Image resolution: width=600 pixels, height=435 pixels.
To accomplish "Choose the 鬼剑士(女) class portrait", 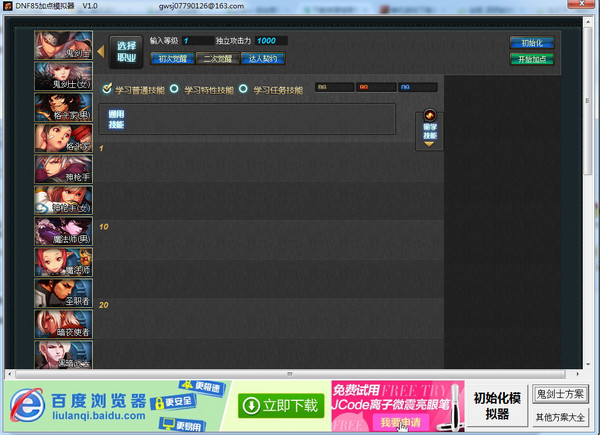I will (63, 77).
